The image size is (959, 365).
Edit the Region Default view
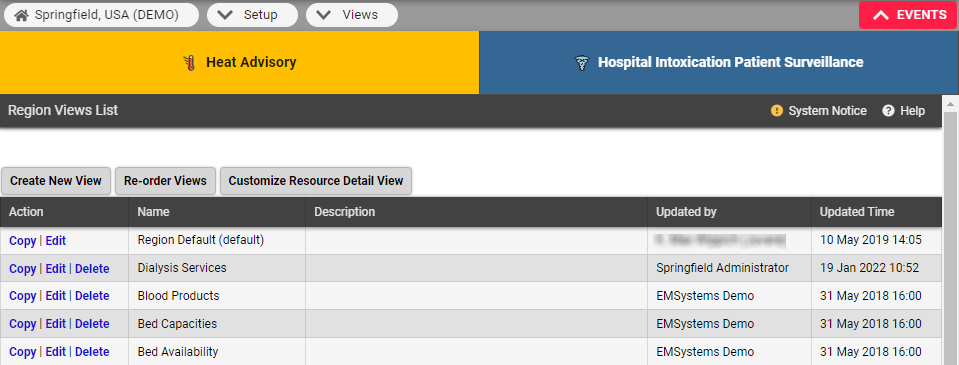pyautogui.click(x=56, y=241)
